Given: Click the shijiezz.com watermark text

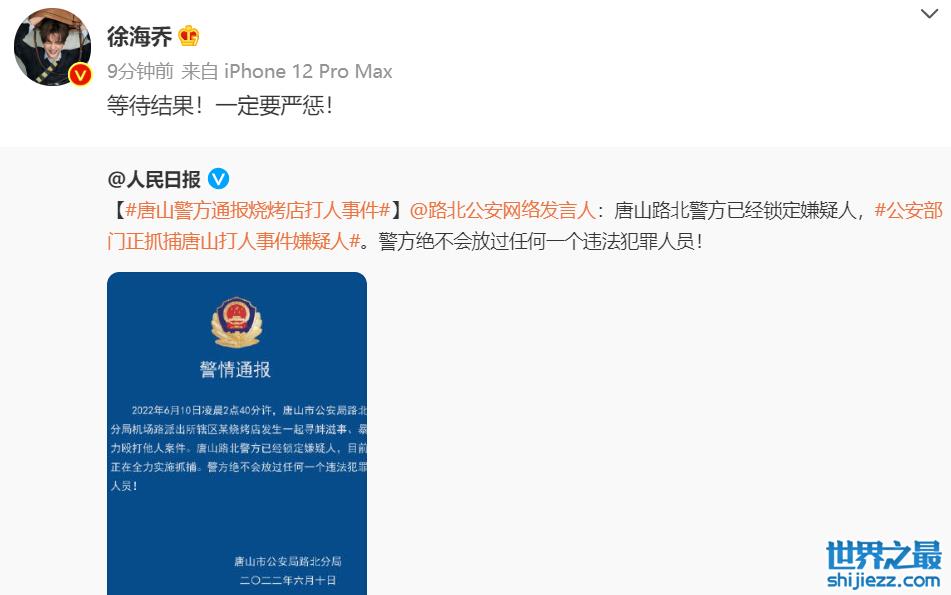Looking at the screenshot, I should coord(884,580).
